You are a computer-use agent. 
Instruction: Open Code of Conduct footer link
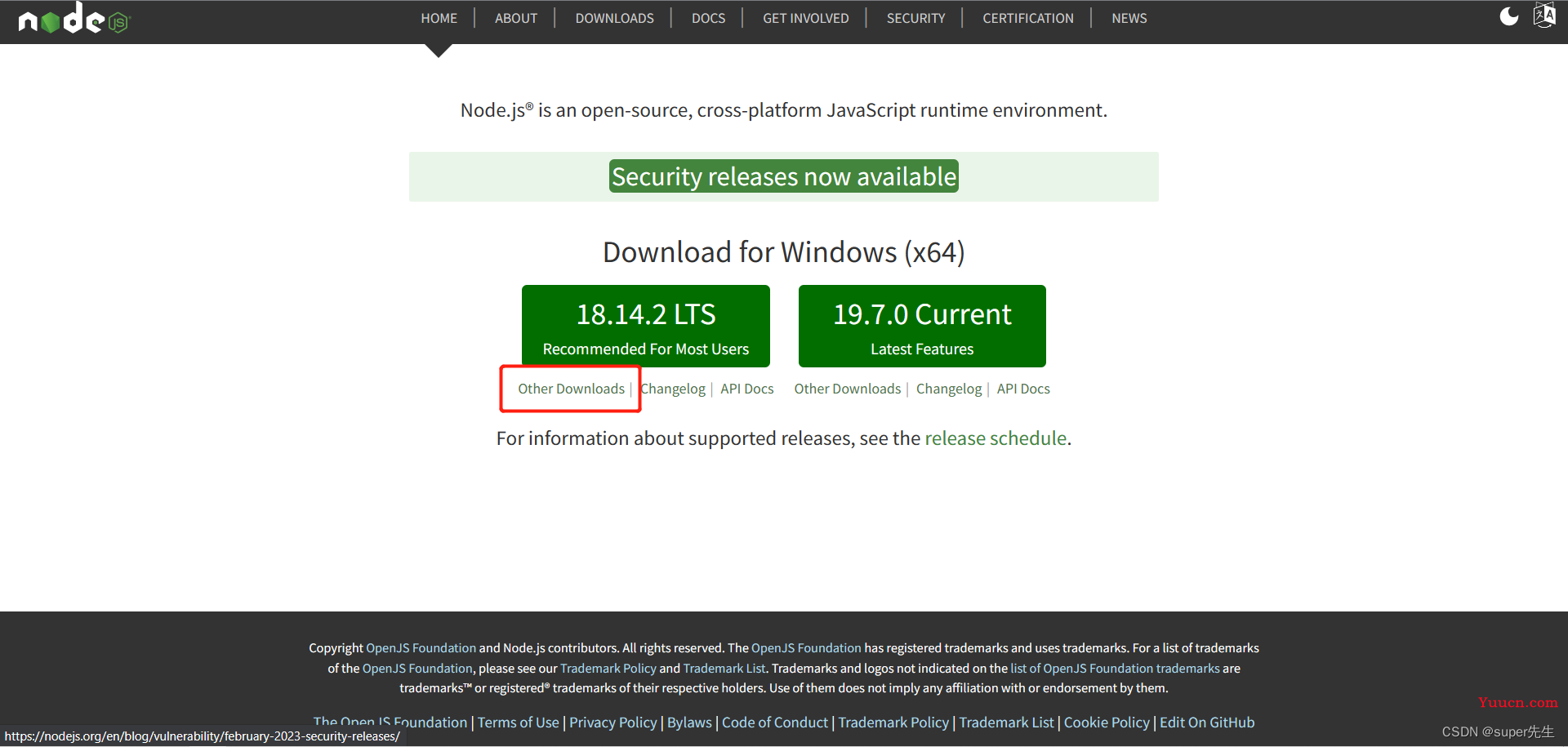(x=775, y=723)
